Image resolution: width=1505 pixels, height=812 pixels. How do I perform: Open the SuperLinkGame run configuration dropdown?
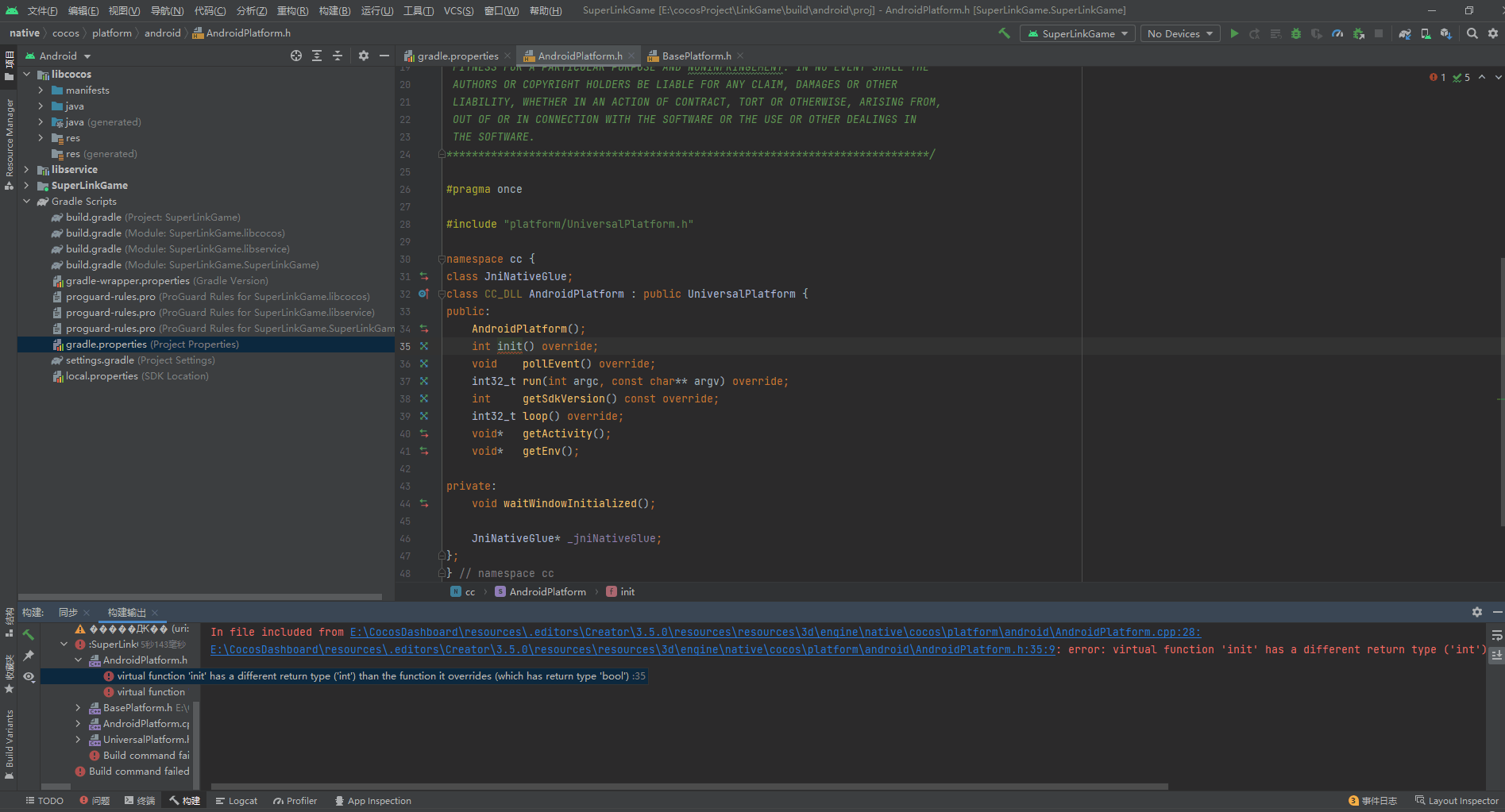[x=1077, y=33]
